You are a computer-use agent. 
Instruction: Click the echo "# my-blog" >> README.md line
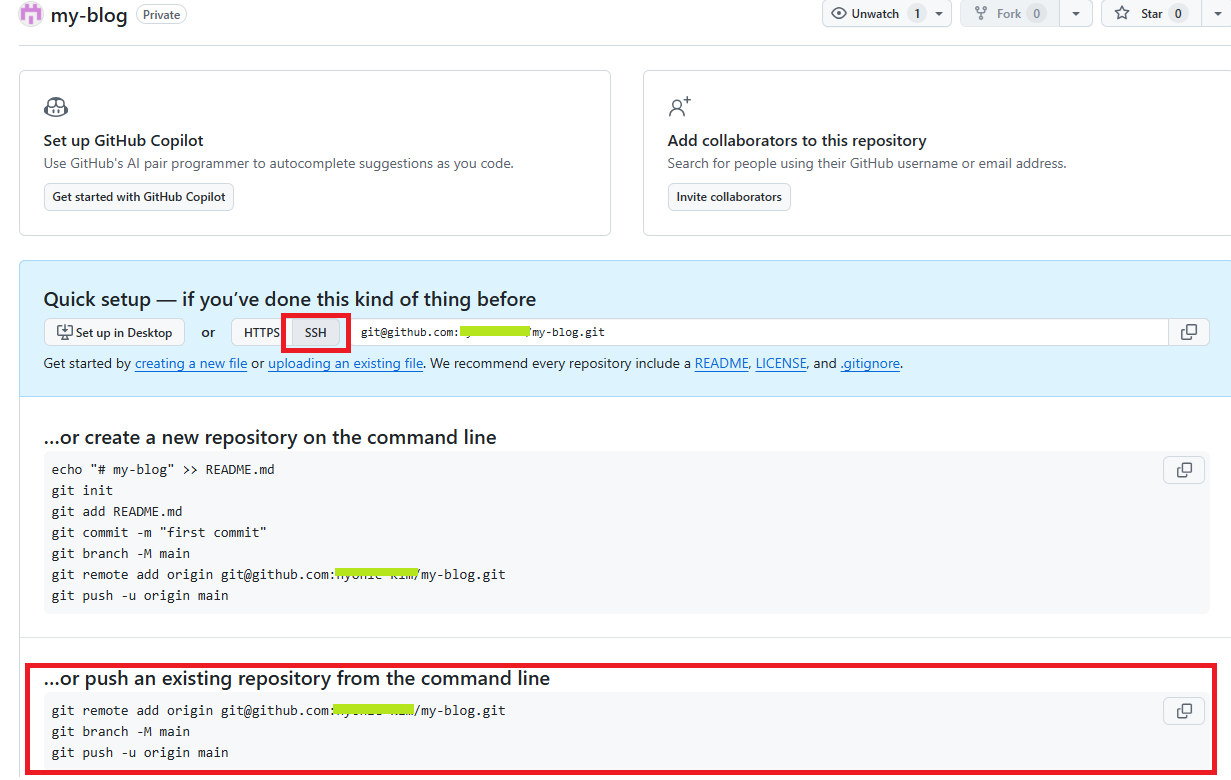[x=163, y=469]
